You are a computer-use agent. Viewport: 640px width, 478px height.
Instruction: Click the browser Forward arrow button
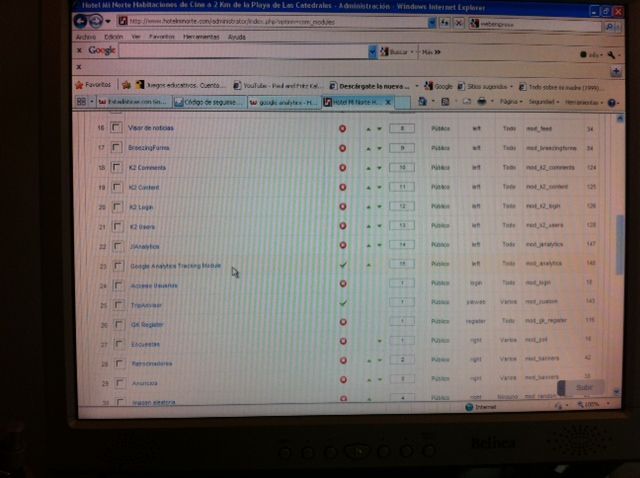[x=96, y=21]
